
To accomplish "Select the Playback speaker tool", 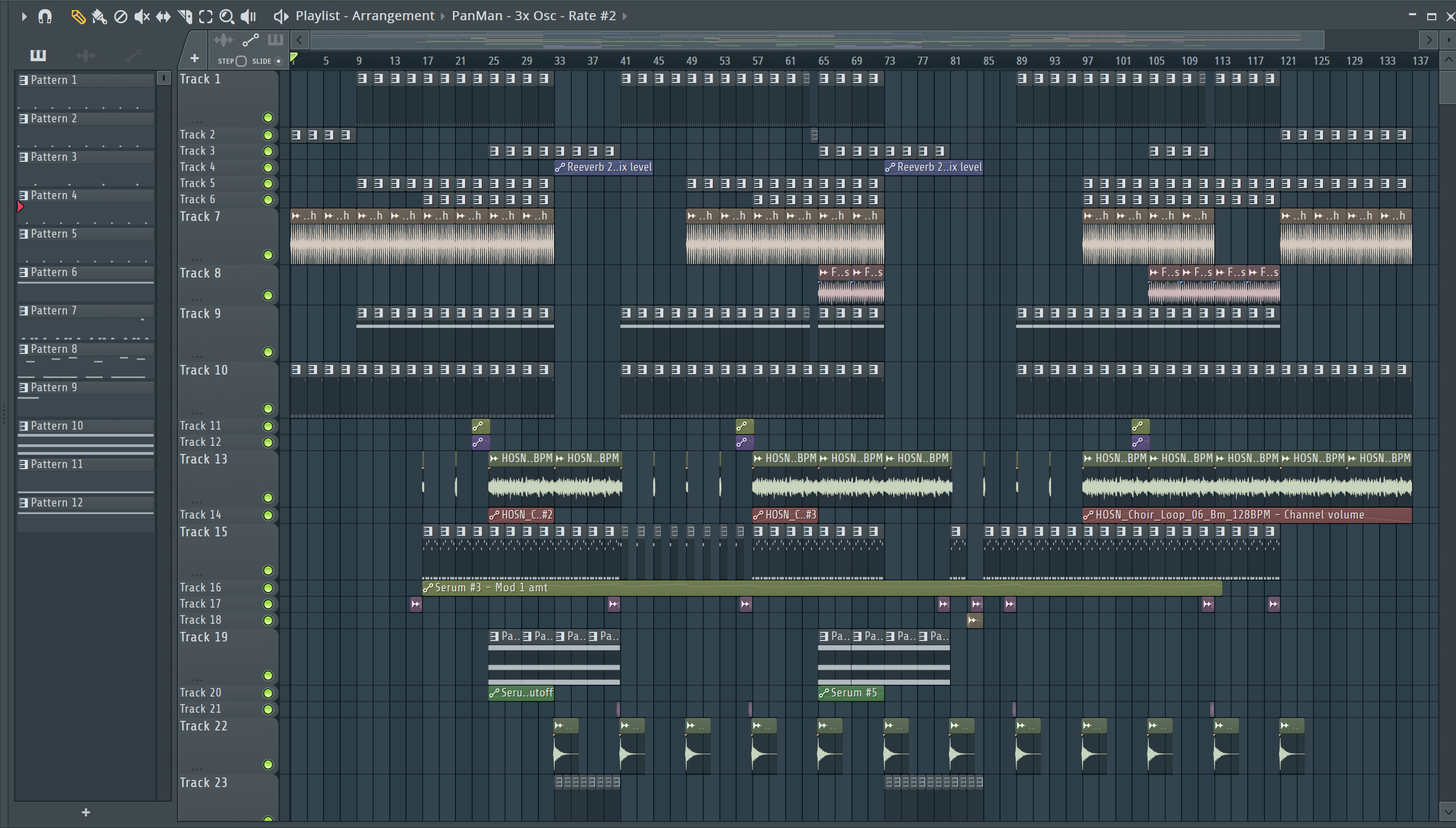I will coord(249,17).
